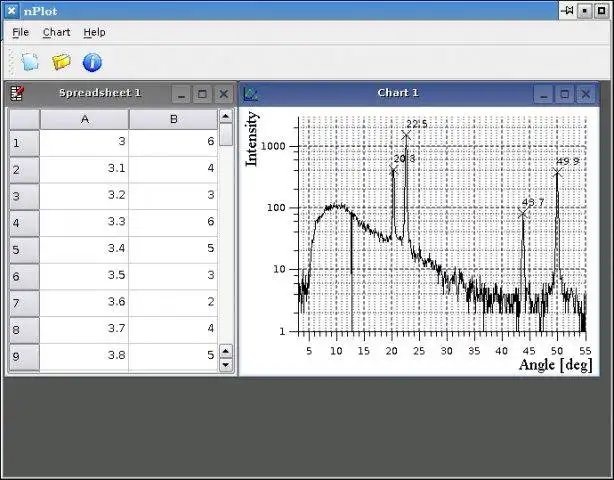
Task: Open the Help menu
Action: coord(94,32)
